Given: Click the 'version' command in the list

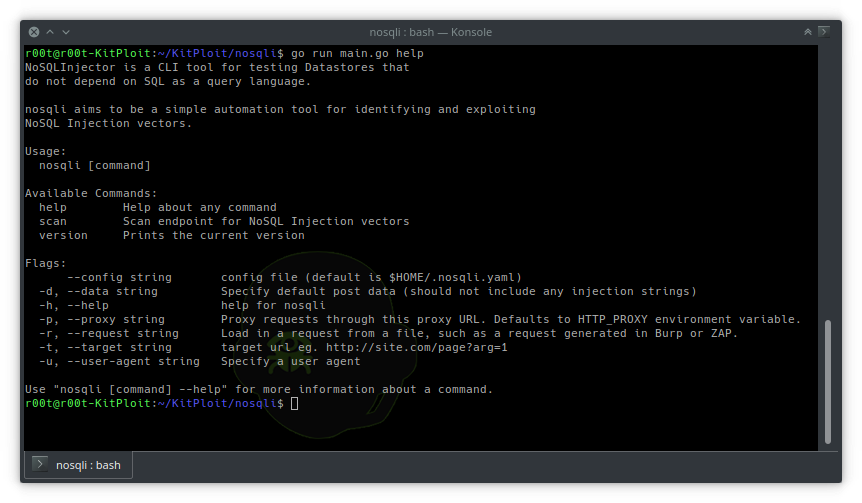Looking at the screenshot, I should coord(63,235).
